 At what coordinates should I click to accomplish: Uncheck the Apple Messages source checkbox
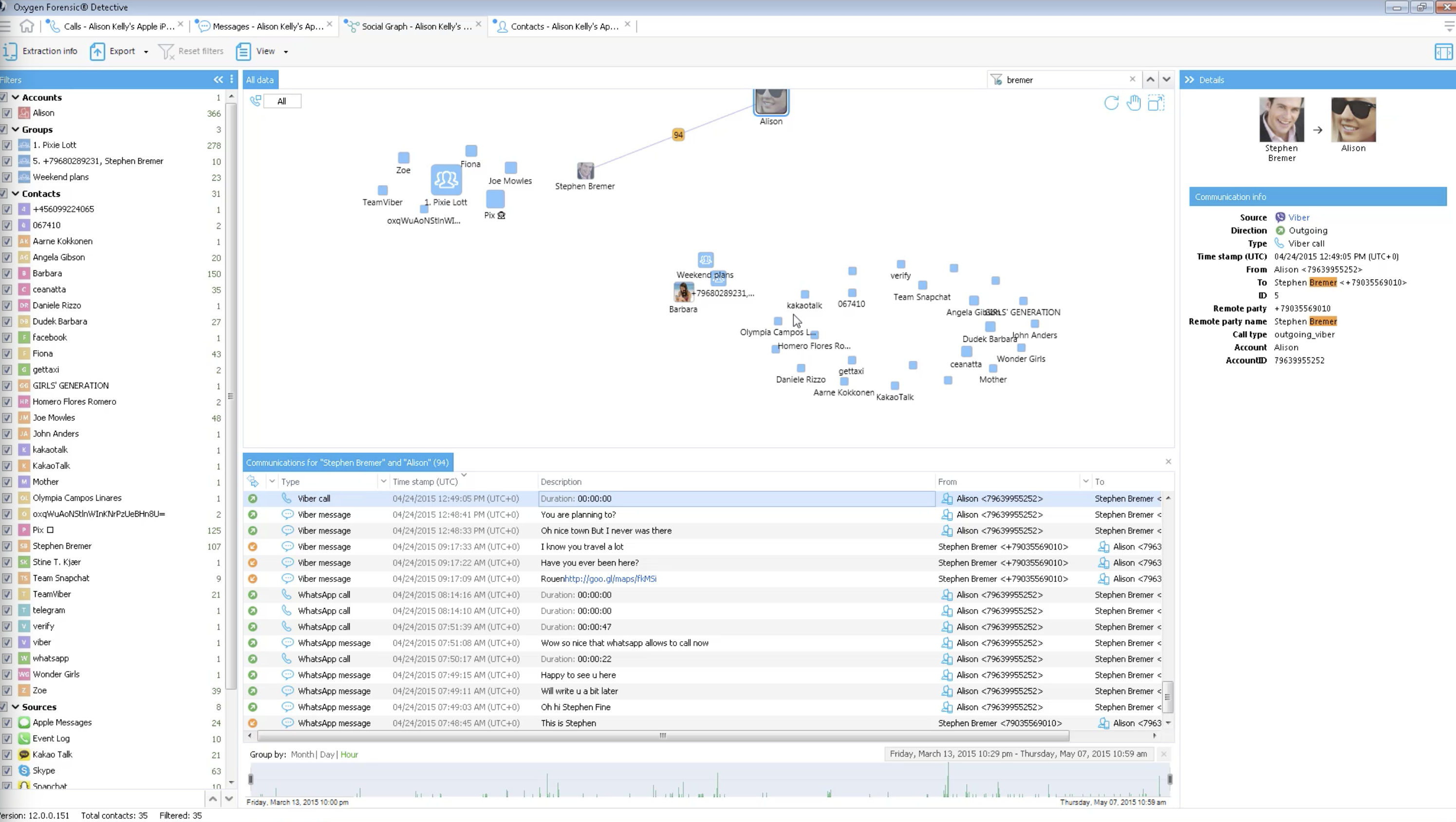[x=7, y=723]
